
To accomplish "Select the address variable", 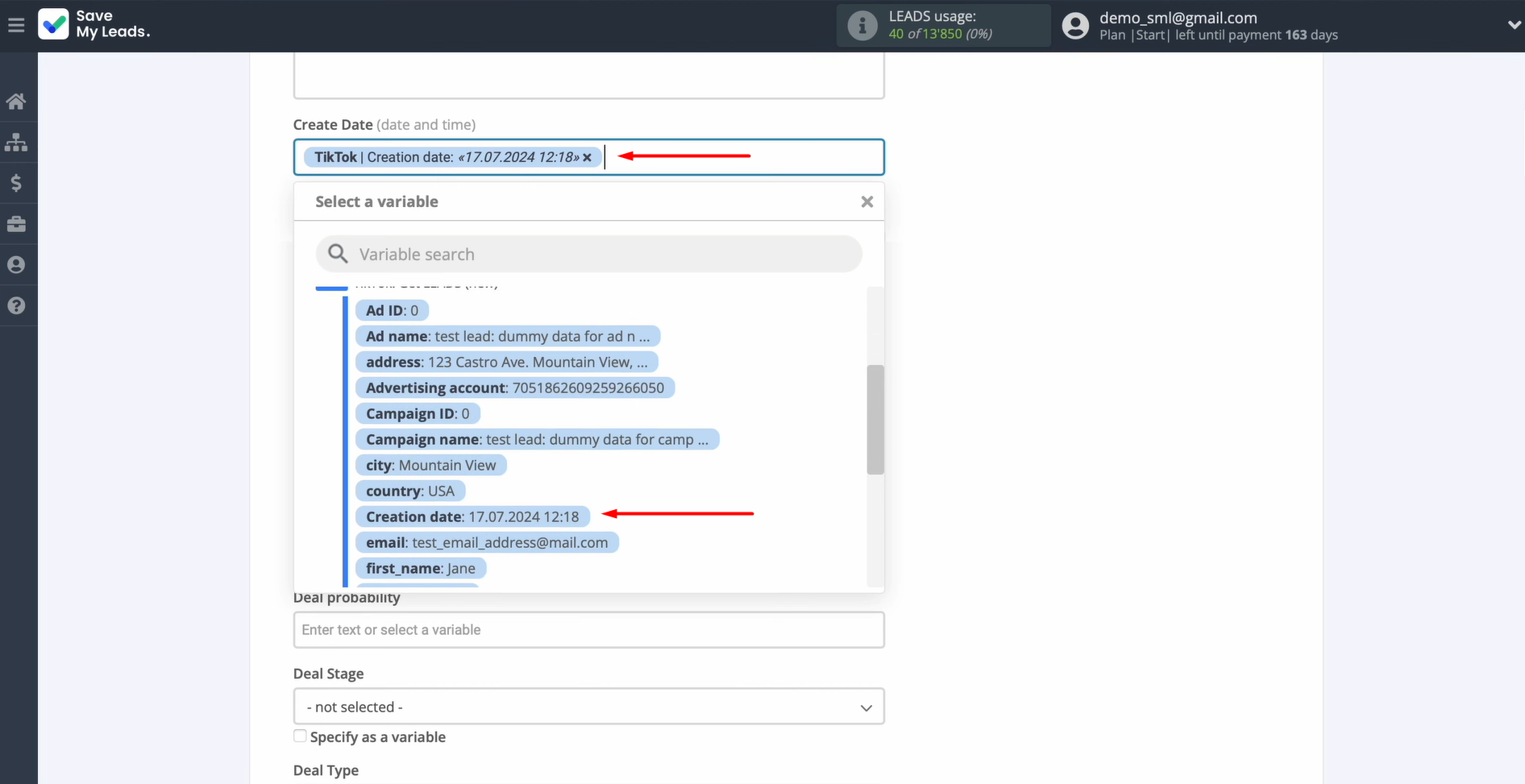I will 507,362.
